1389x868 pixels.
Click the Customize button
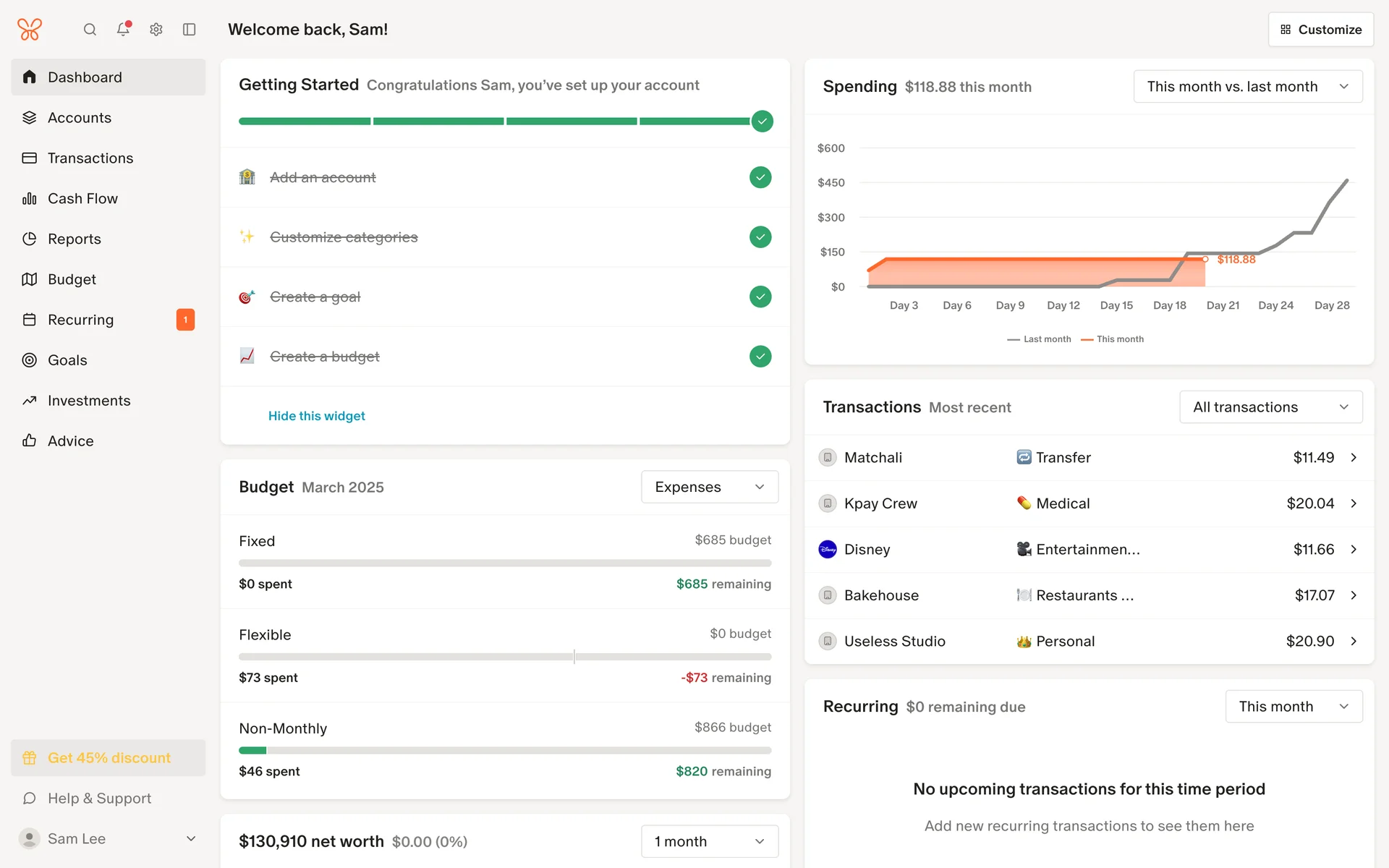click(1320, 30)
